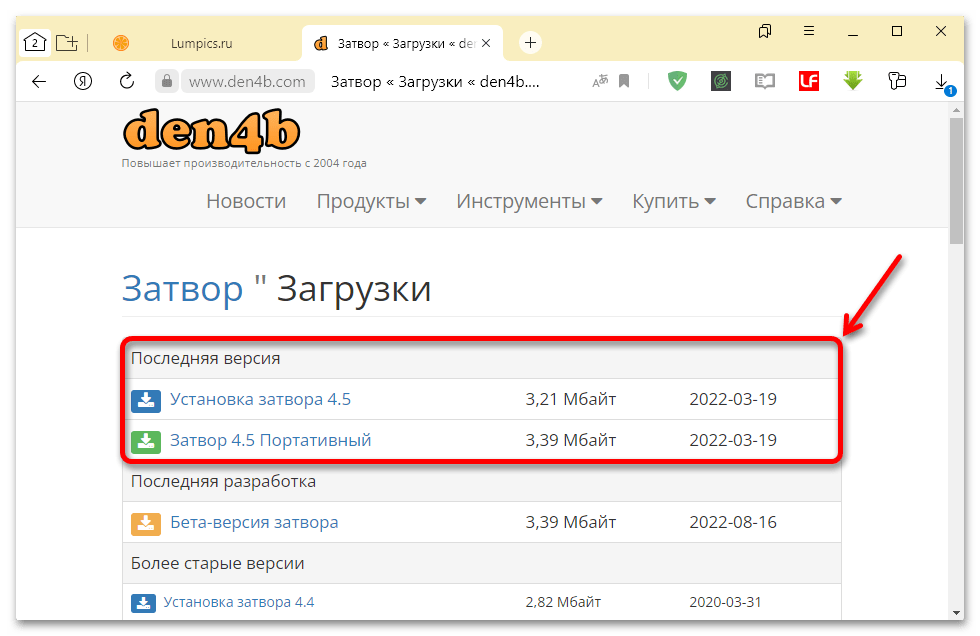The width and height of the screenshot is (980, 636).
Task: Expand the Справка dropdown menu
Action: 794,201
